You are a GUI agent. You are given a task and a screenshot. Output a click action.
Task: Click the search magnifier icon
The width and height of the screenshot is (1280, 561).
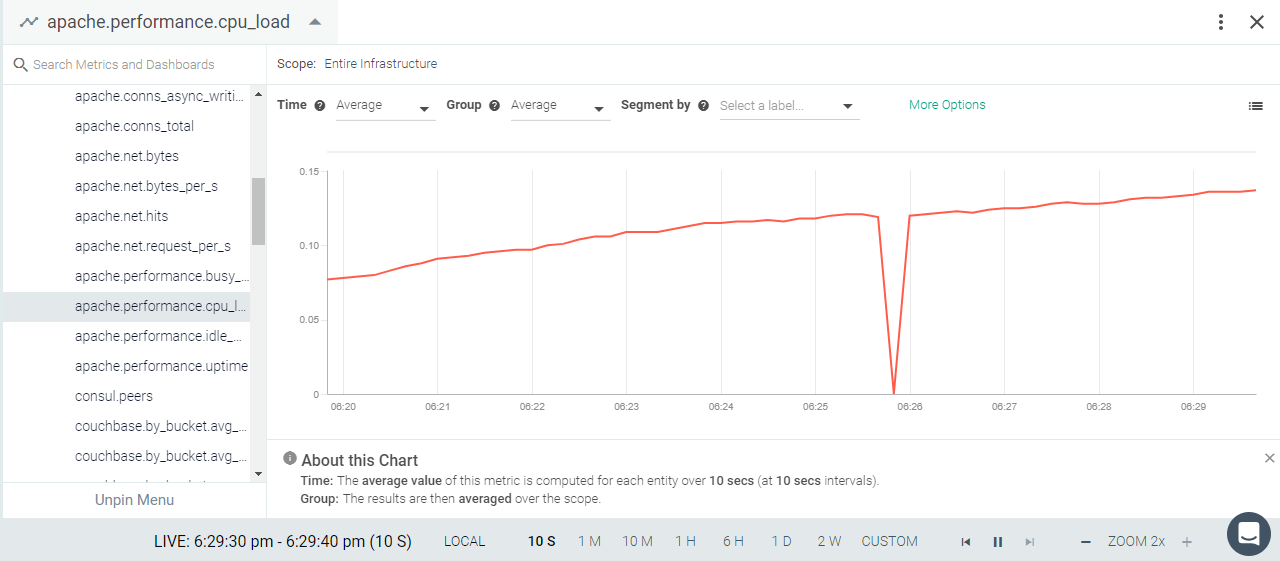(20, 65)
